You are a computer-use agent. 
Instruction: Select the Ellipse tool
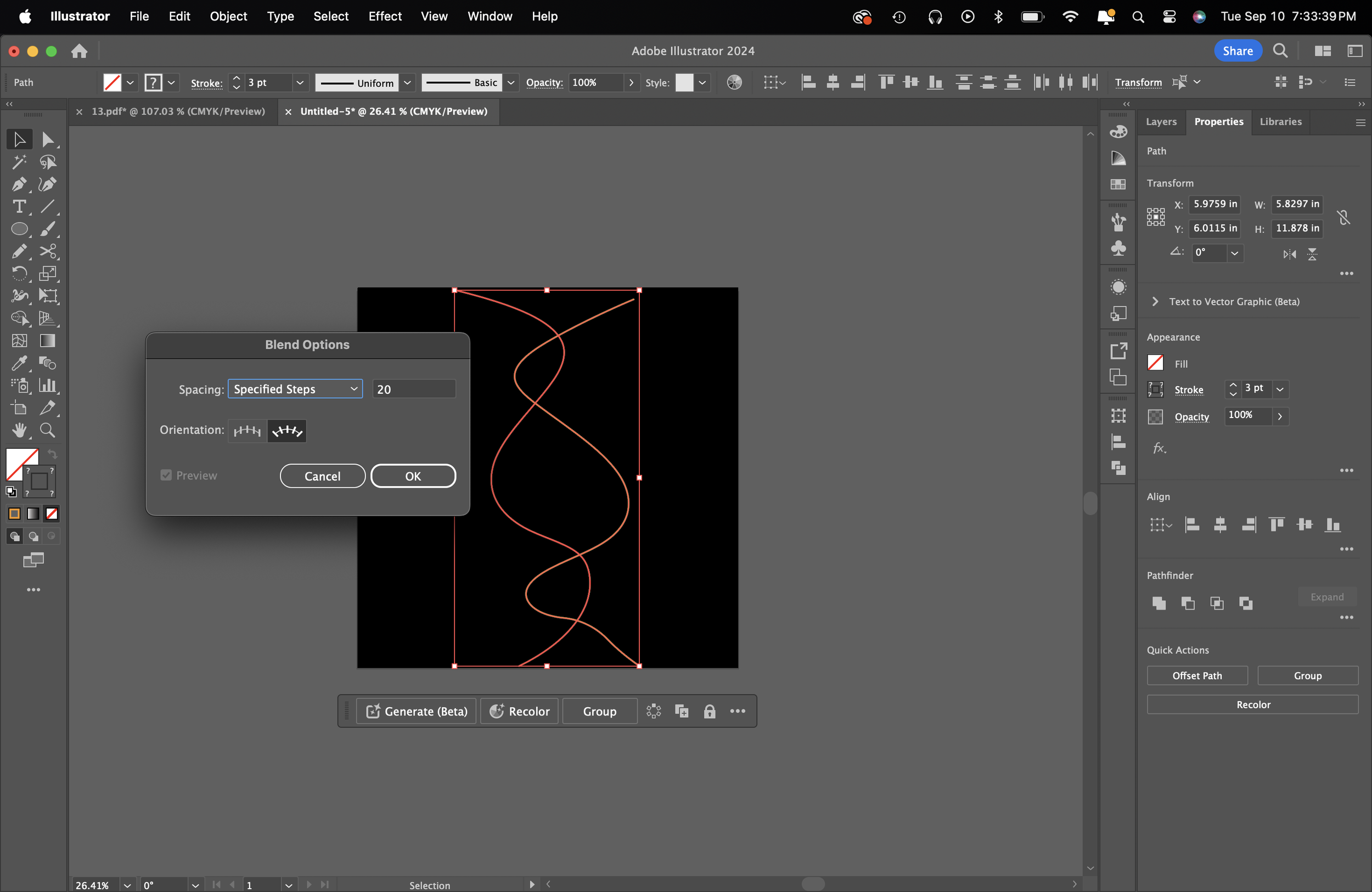(x=19, y=229)
